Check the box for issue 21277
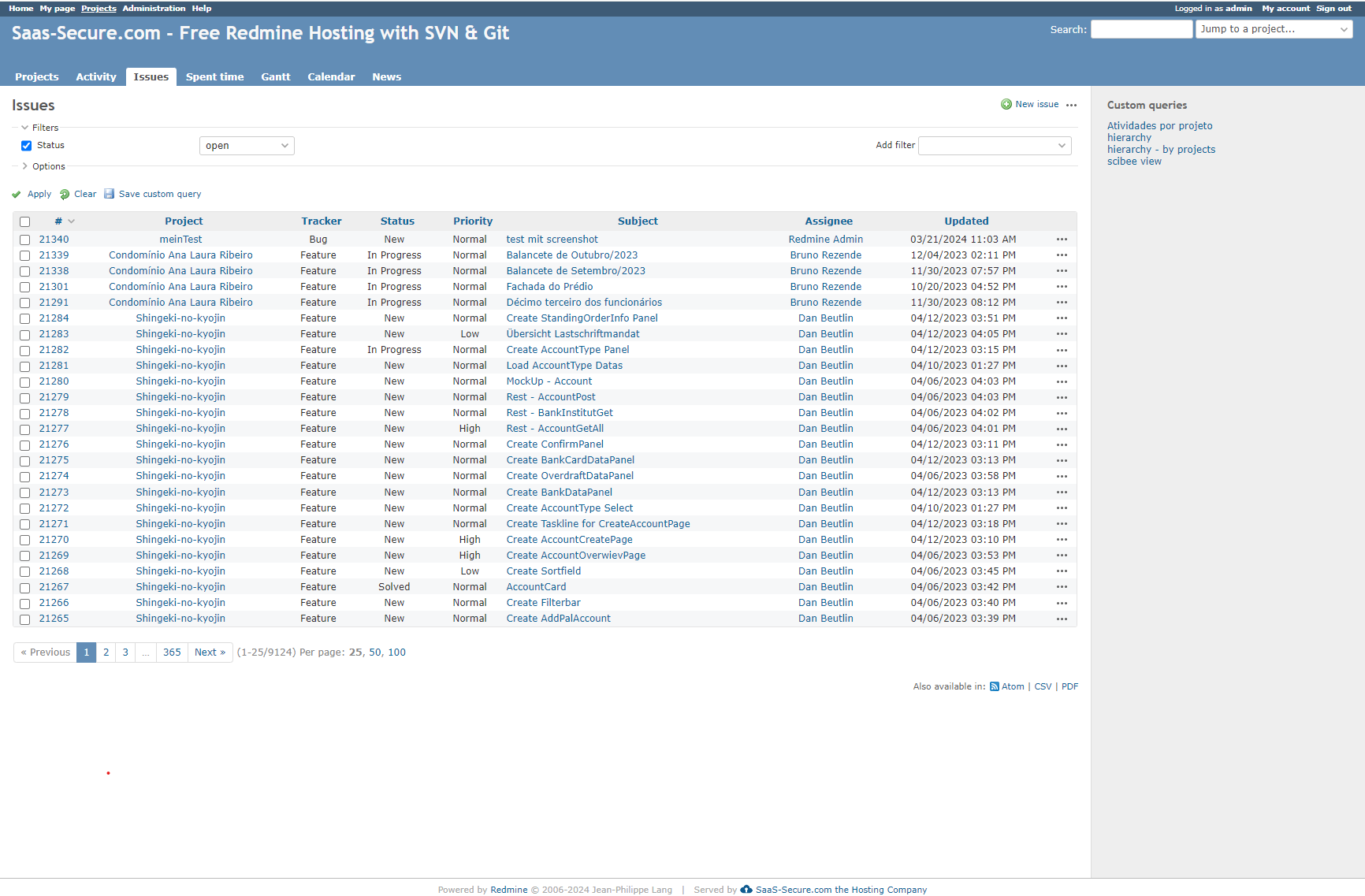1365x896 pixels. point(24,429)
